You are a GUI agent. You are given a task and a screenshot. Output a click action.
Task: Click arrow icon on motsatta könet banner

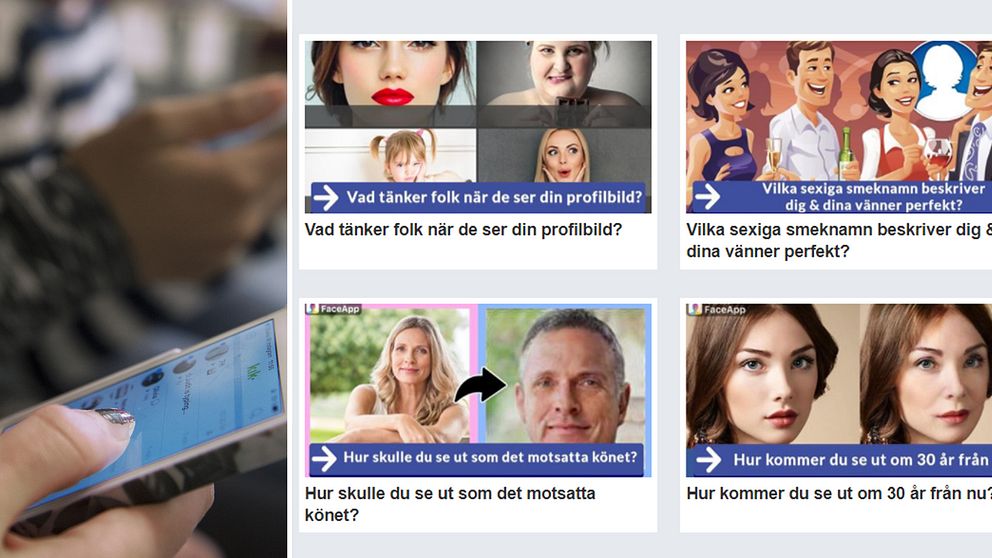pyautogui.click(x=324, y=459)
